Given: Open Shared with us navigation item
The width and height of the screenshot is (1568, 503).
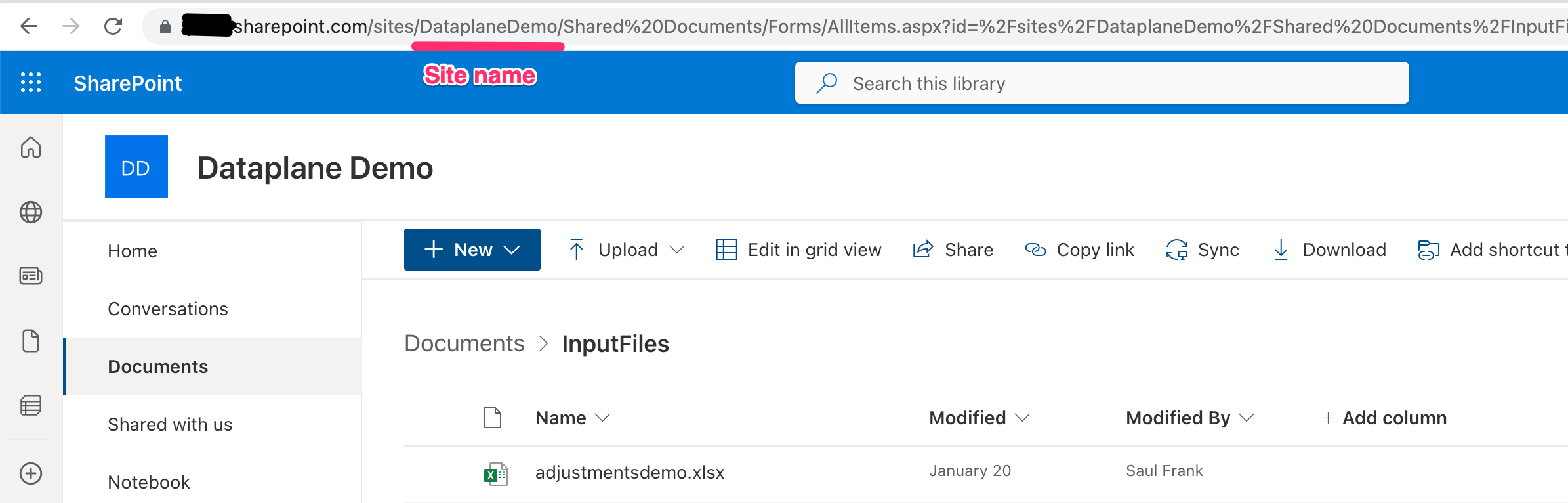Looking at the screenshot, I should [170, 424].
